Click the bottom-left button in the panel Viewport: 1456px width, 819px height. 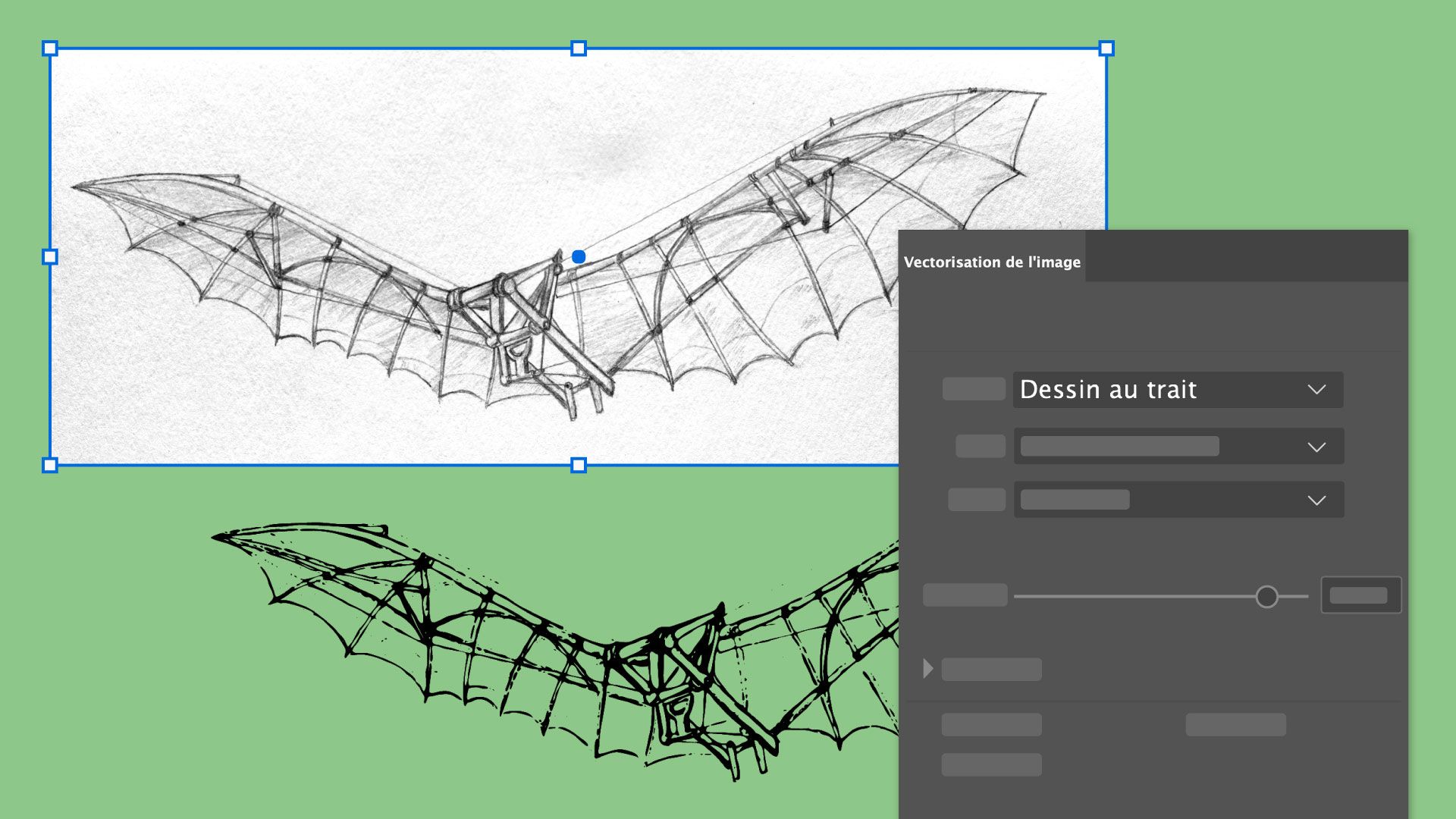tap(990, 724)
